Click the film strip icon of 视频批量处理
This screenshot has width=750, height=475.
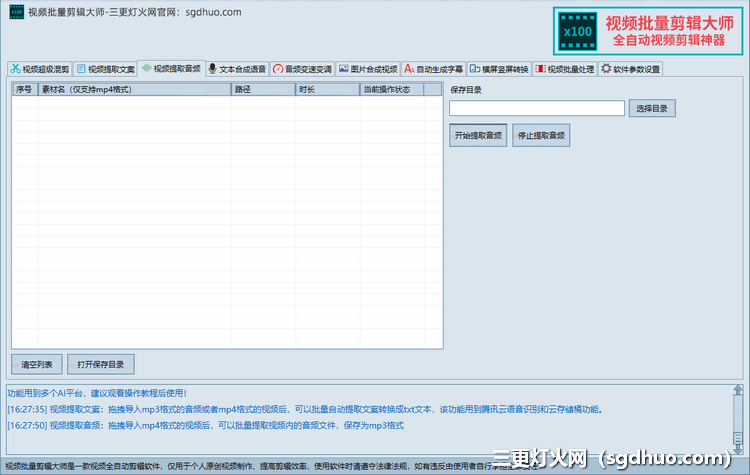540,69
